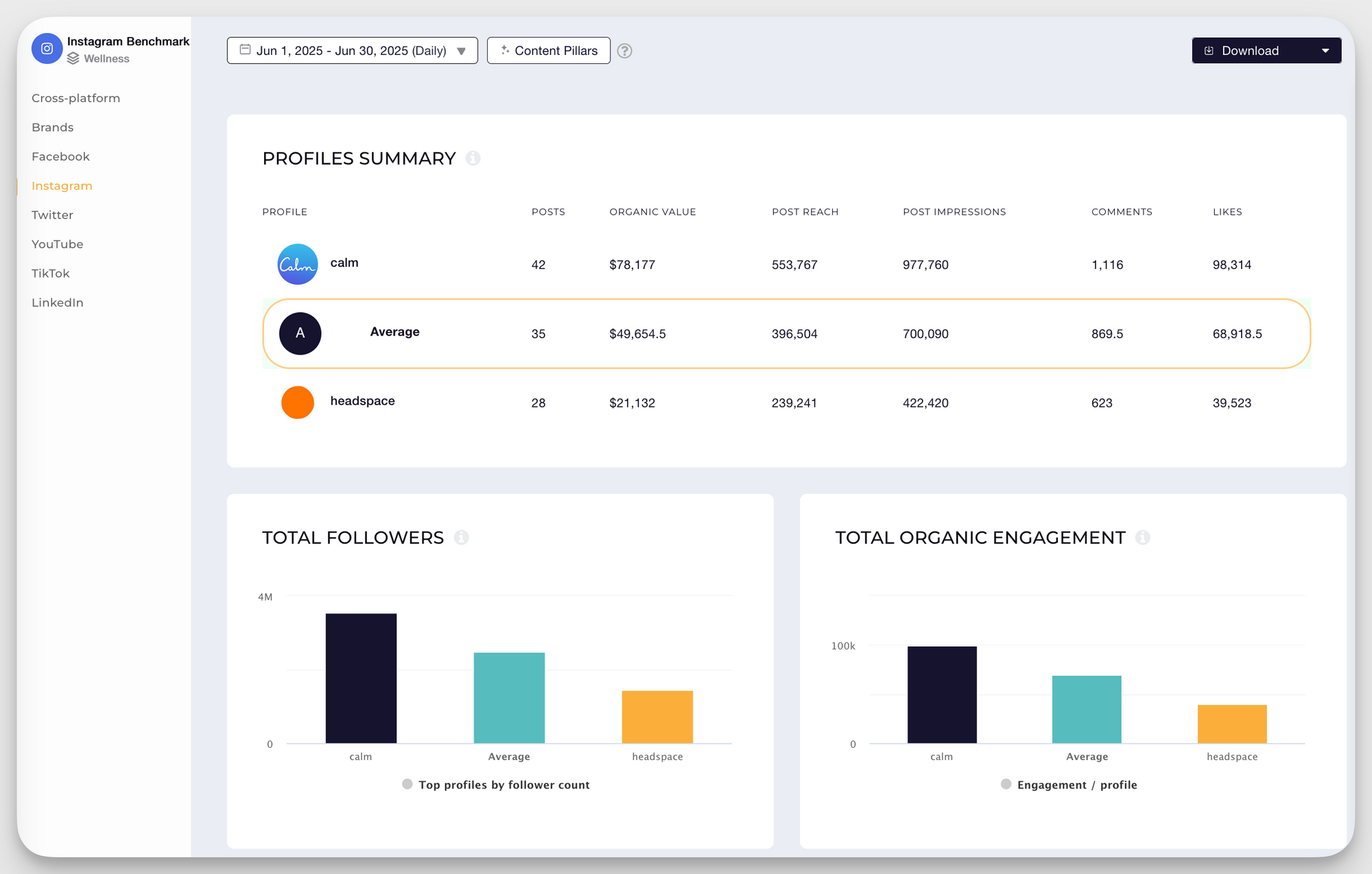This screenshot has height=874, width=1372.
Task: Open info icon next to Total Organic Engagement
Action: pos(1143,538)
